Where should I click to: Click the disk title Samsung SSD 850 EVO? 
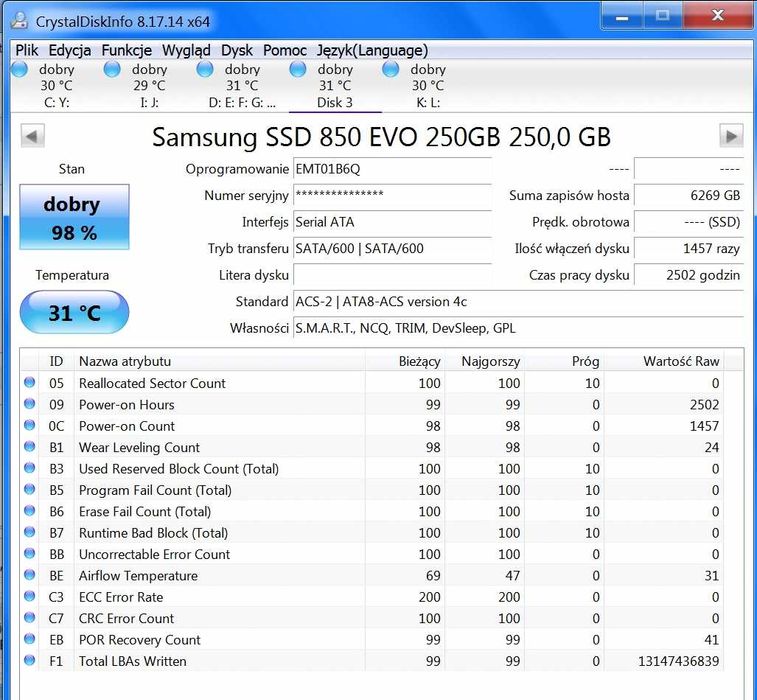(x=381, y=137)
